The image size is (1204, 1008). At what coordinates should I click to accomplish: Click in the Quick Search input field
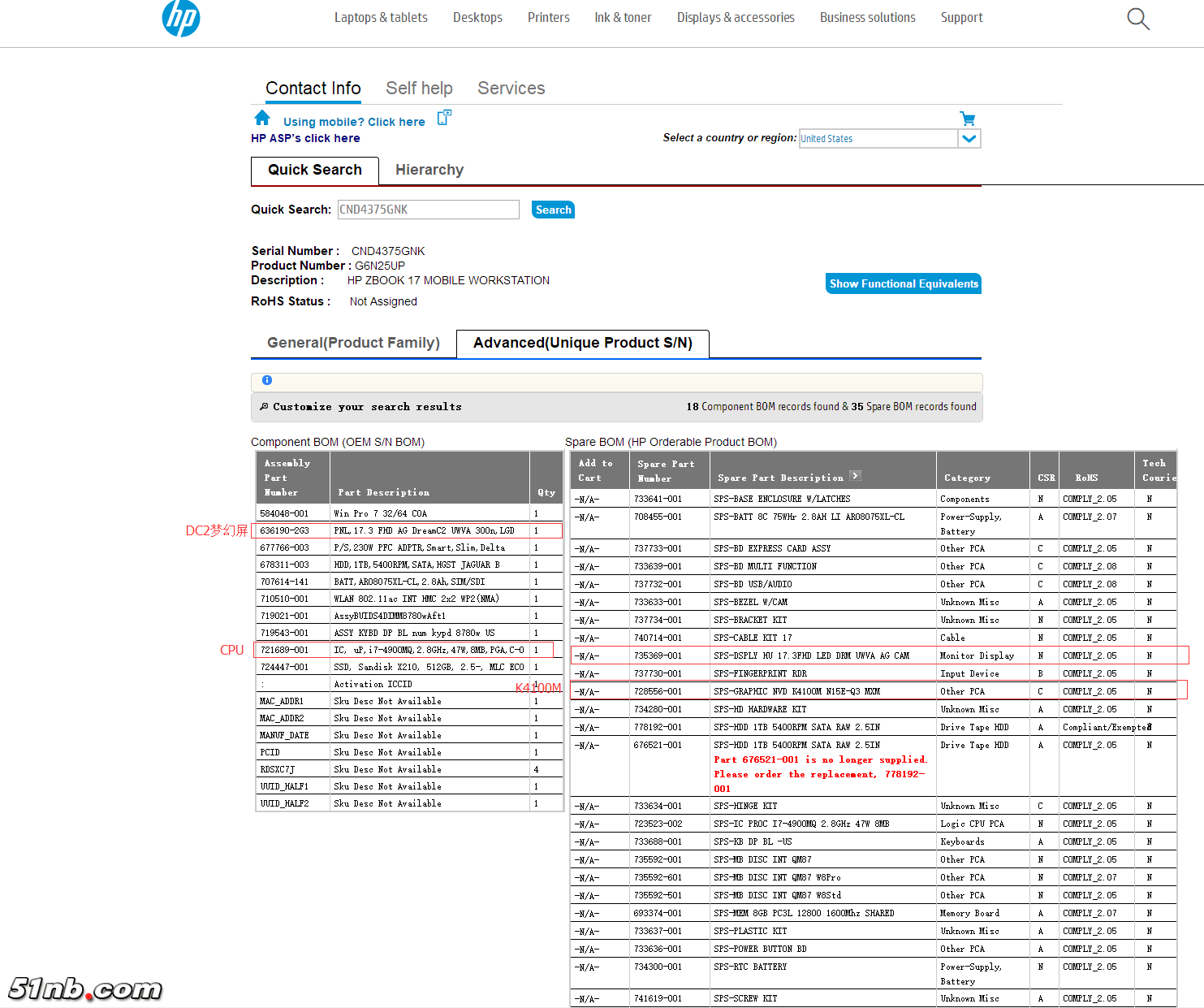(x=428, y=210)
